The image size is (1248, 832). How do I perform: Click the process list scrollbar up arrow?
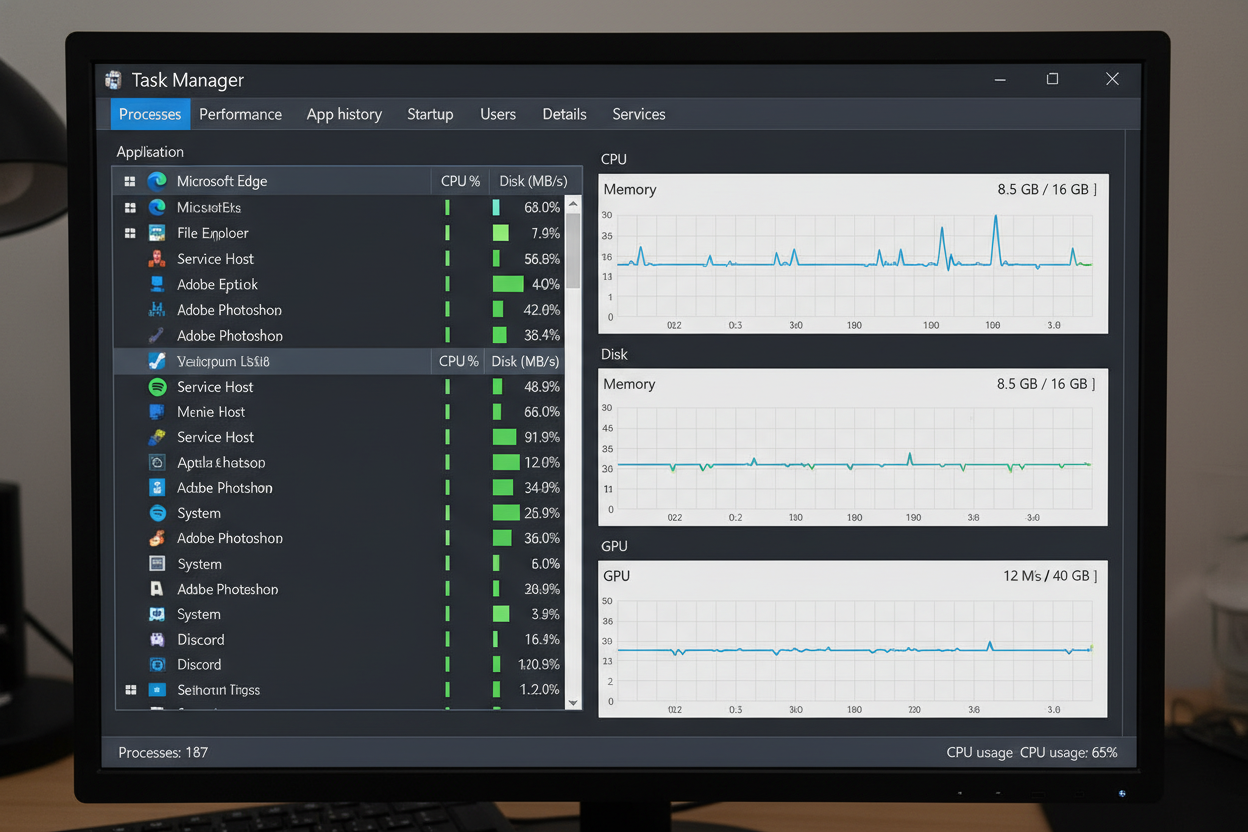coord(573,204)
